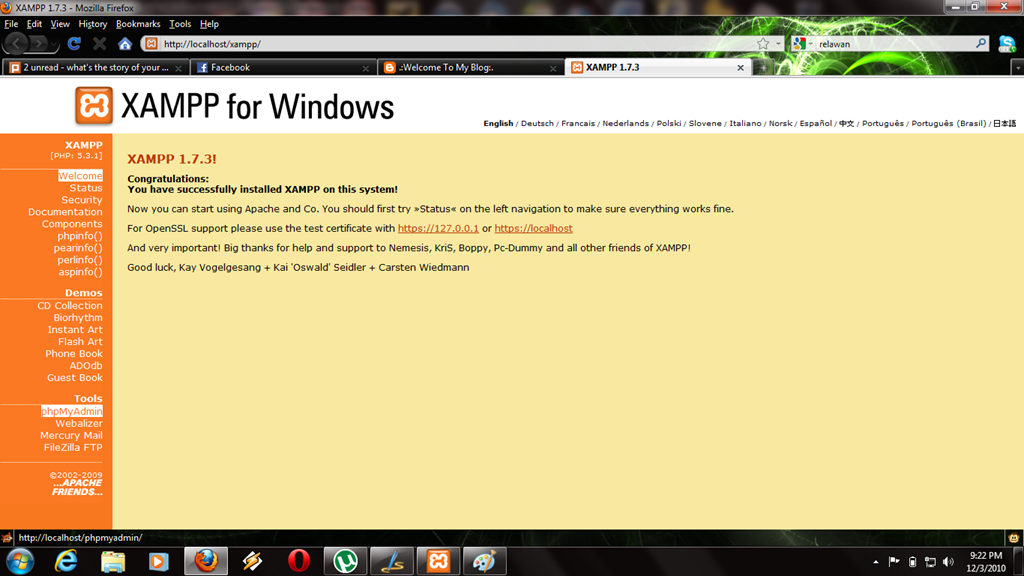This screenshot has width=1024, height=576.
Task: Open the Flash Art demo
Action: pyautogui.click(x=80, y=342)
